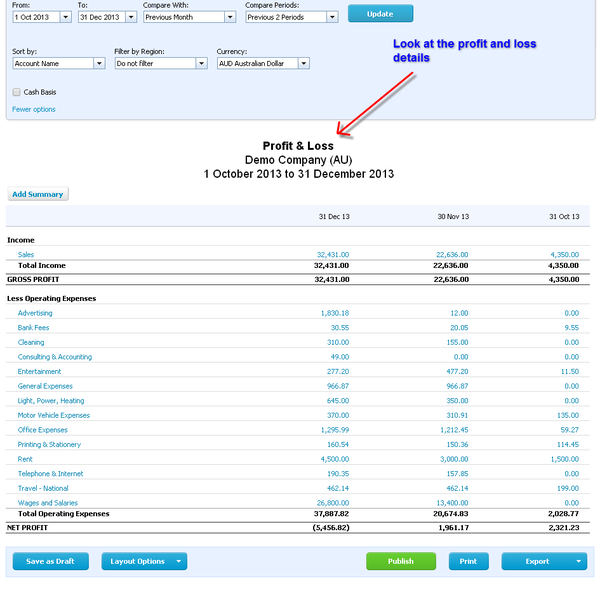Click the Update button
600x600 pixels.
(380, 14)
